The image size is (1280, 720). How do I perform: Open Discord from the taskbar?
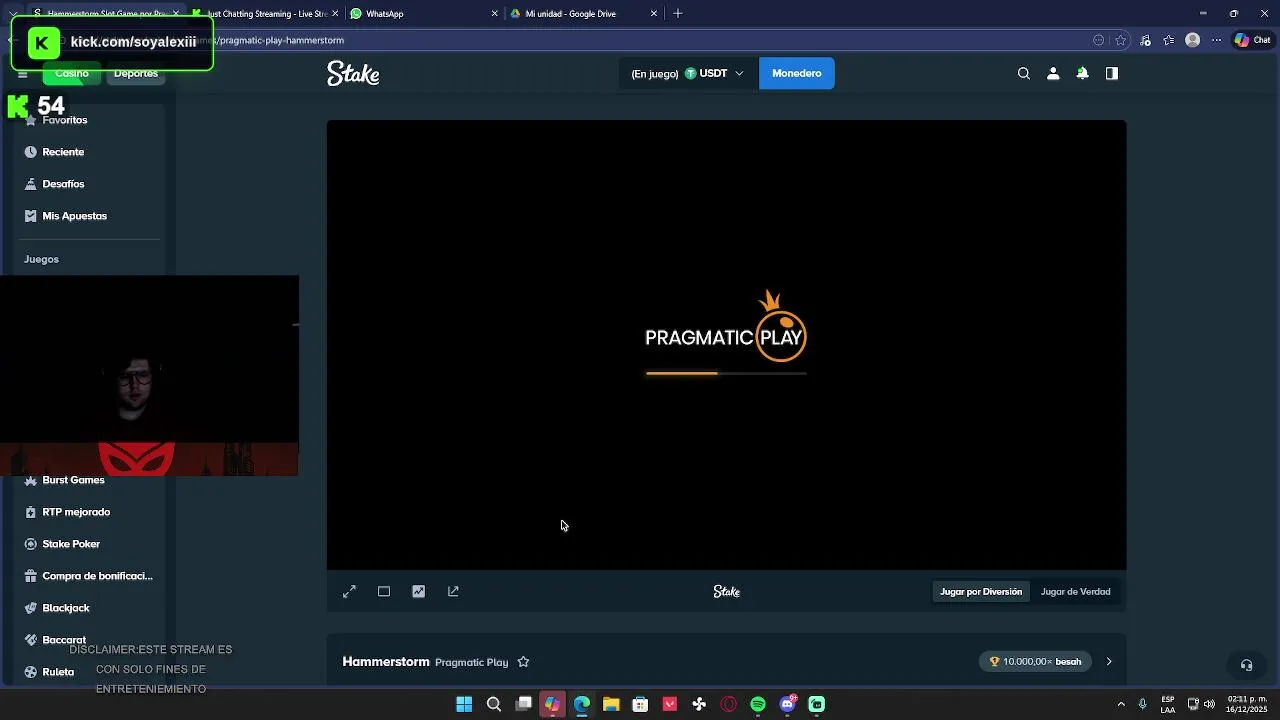[x=788, y=704]
